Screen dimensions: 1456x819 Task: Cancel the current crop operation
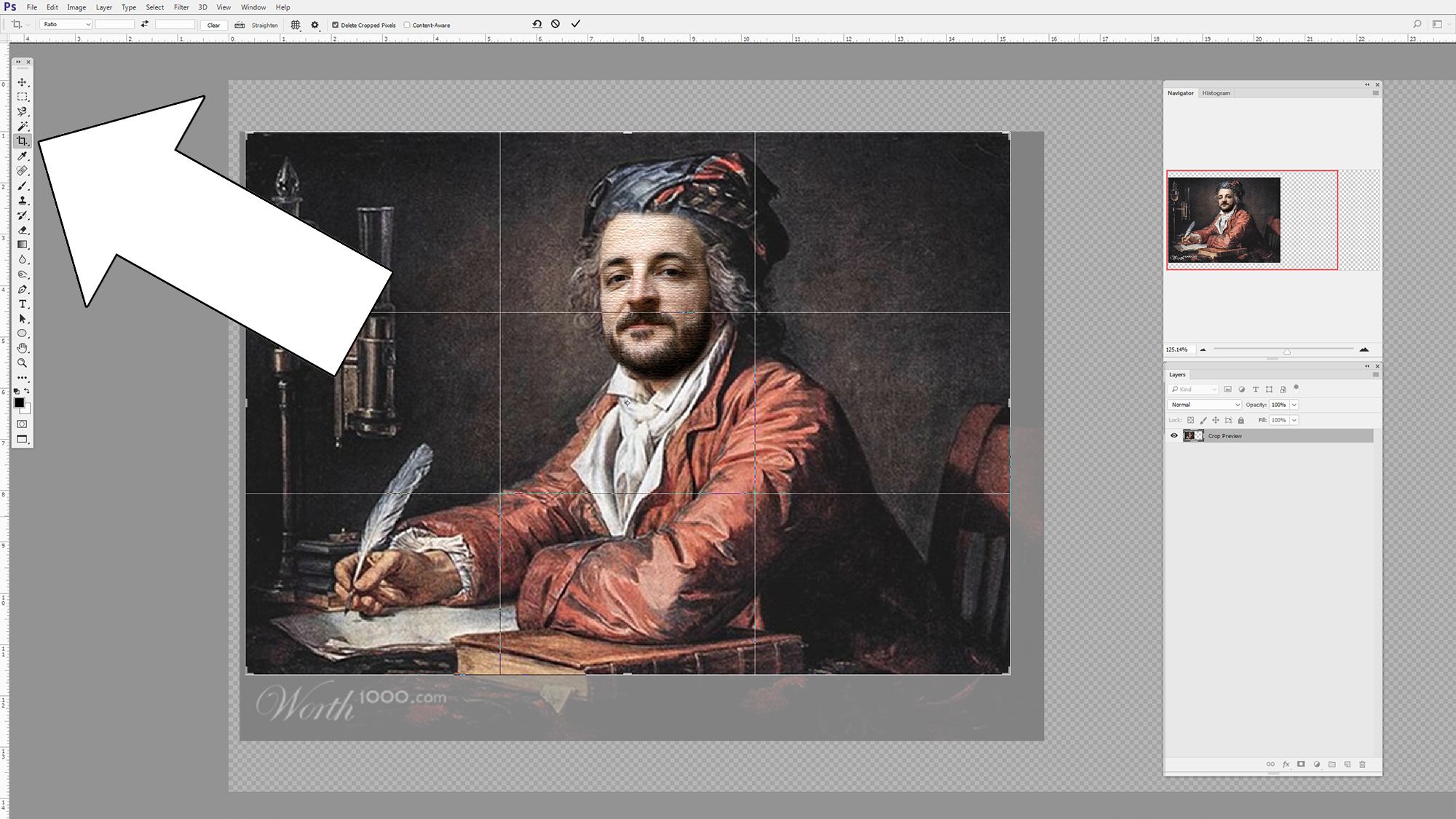click(x=555, y=24)
